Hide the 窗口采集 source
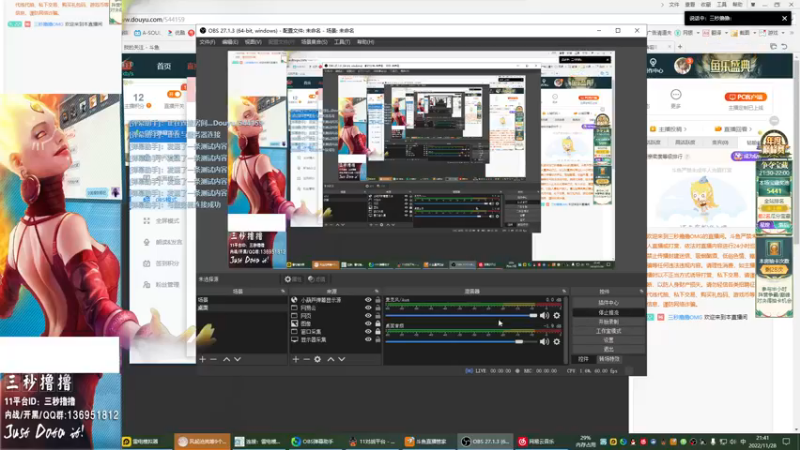The image size is (800, 450). [368, 332]
